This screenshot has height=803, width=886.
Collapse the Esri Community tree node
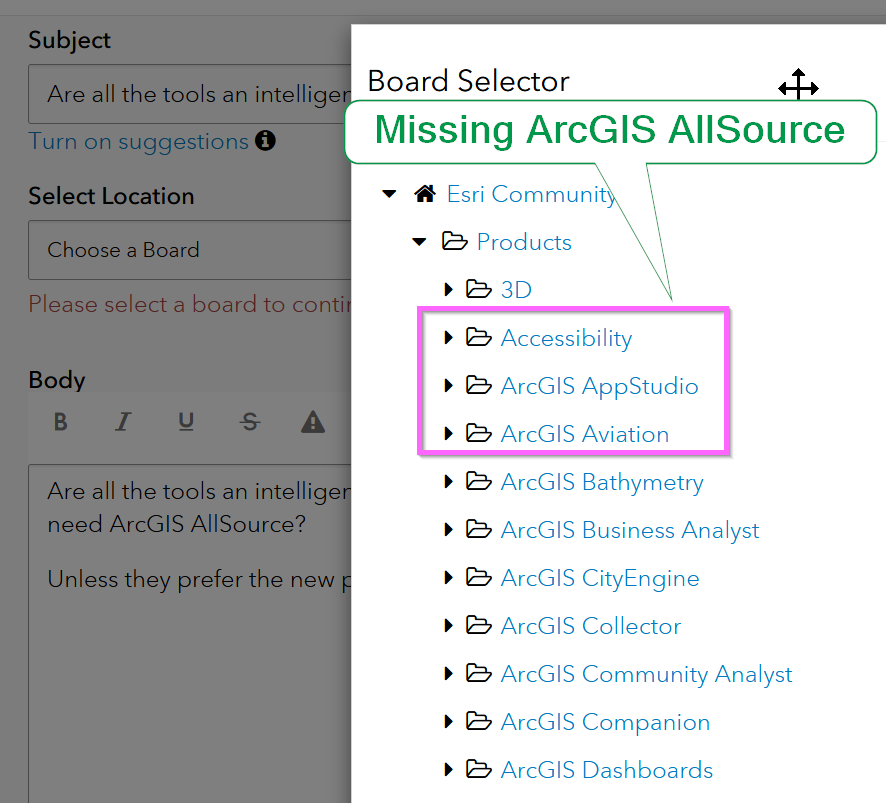pyautogui.click(x=388, y=193)
